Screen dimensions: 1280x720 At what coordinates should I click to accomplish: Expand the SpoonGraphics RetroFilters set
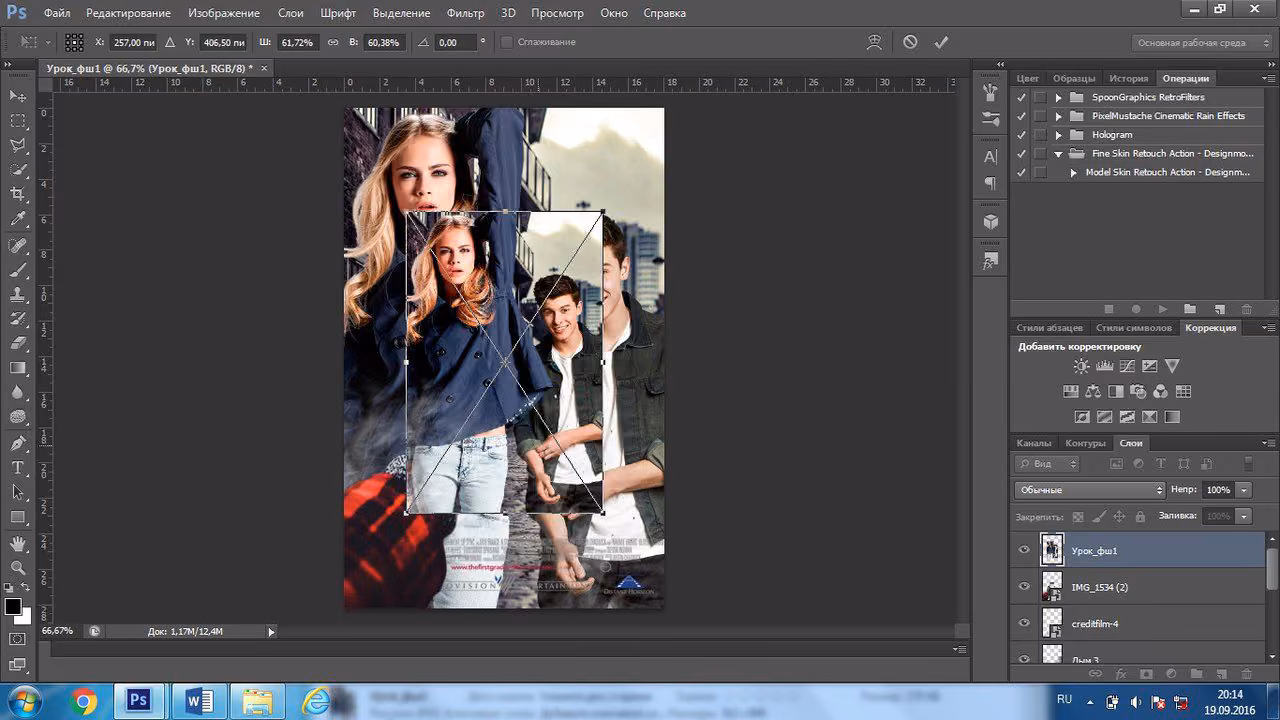click(x=1058, y=98)
